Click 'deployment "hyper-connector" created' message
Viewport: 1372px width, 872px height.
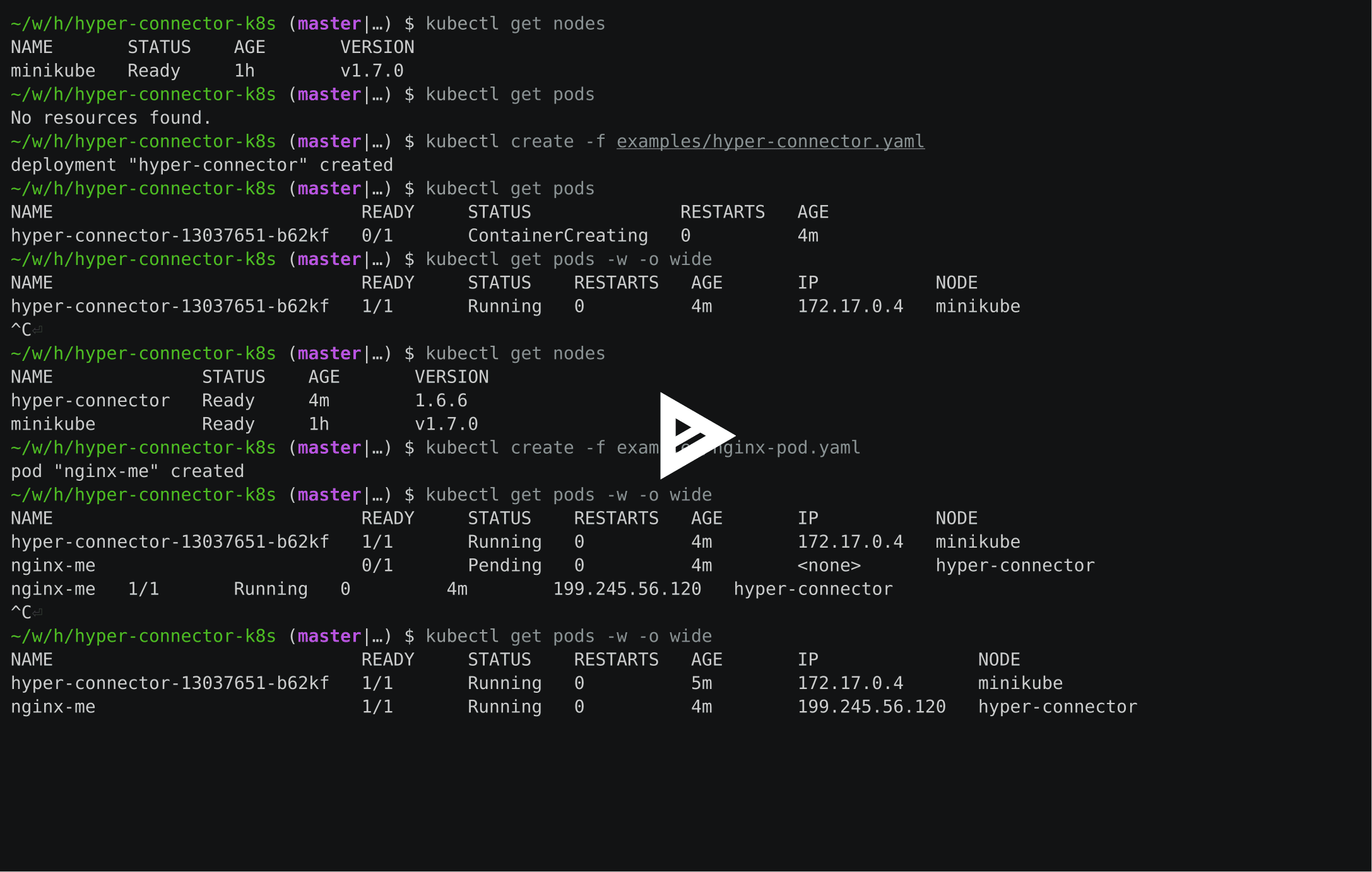[x=202, y=165]
